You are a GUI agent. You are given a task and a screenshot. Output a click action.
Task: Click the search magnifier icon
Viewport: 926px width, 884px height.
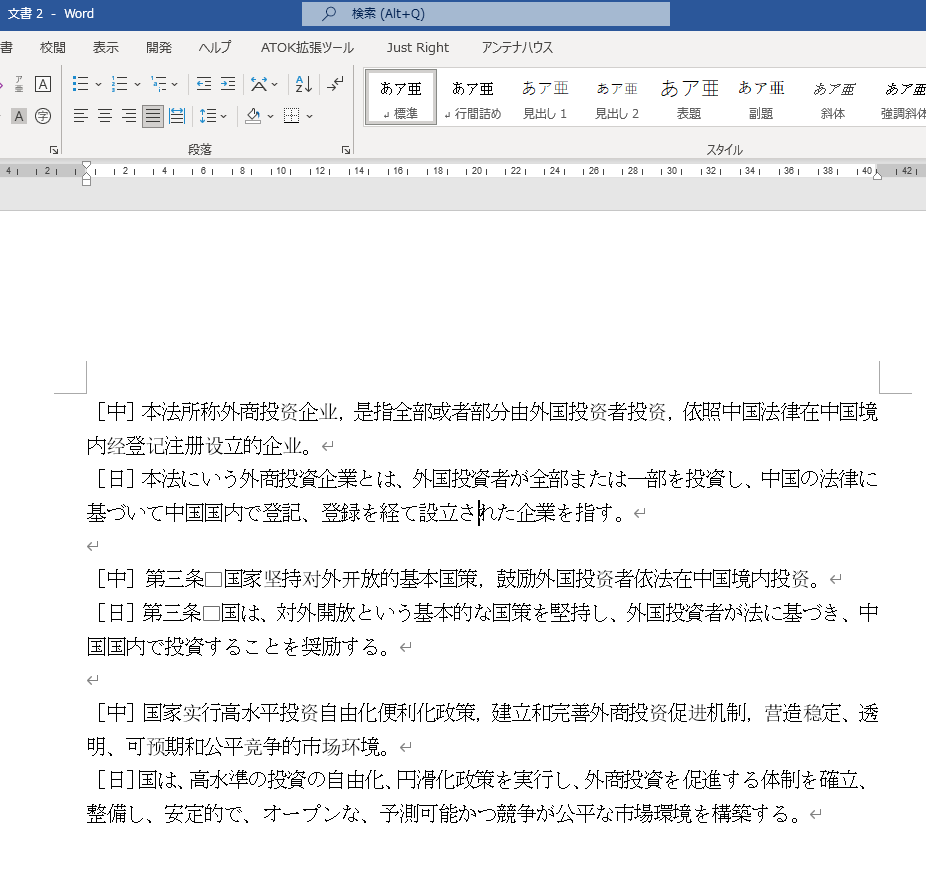(x=328, y=14)
